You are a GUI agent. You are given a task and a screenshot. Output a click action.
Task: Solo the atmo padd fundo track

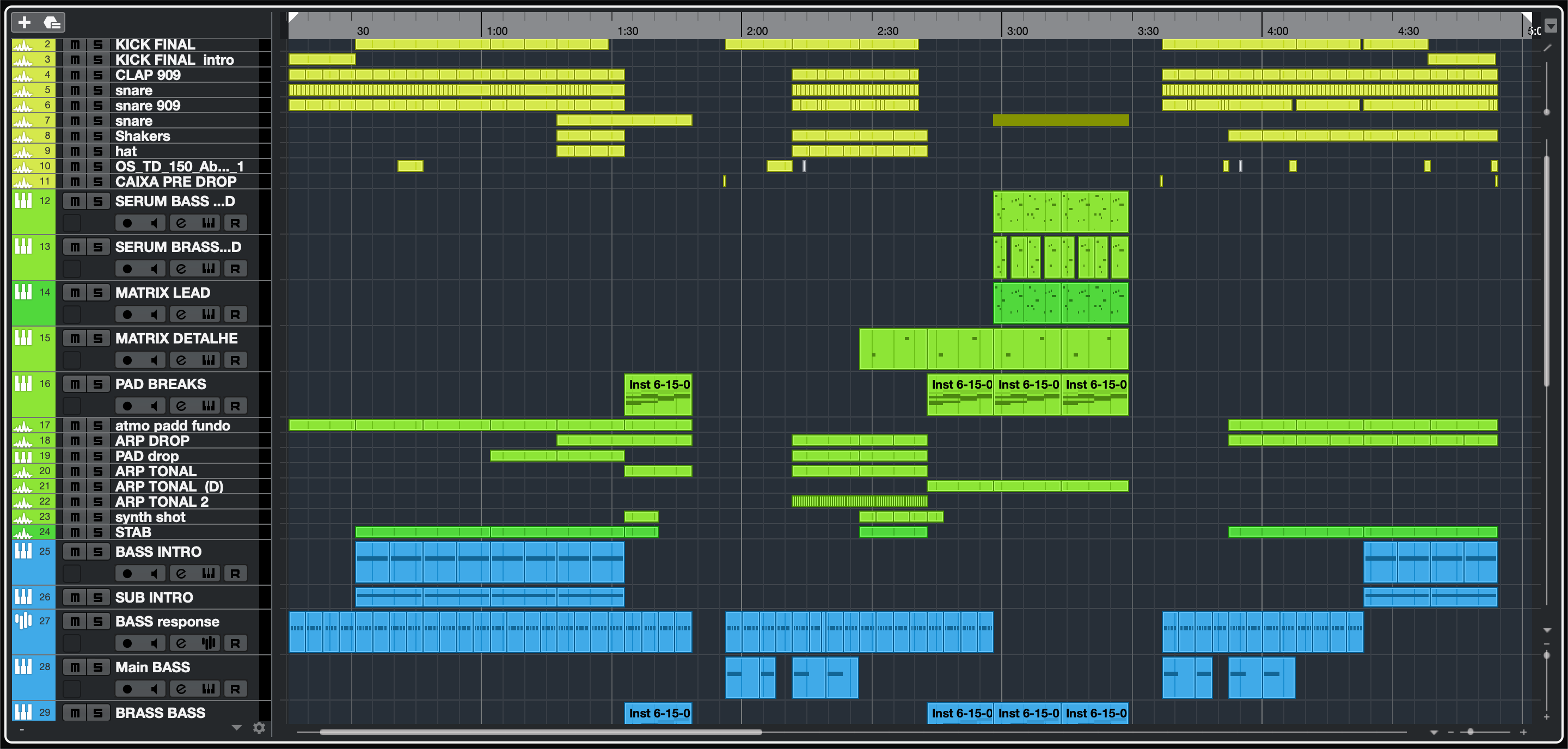[x=98, y=425]
